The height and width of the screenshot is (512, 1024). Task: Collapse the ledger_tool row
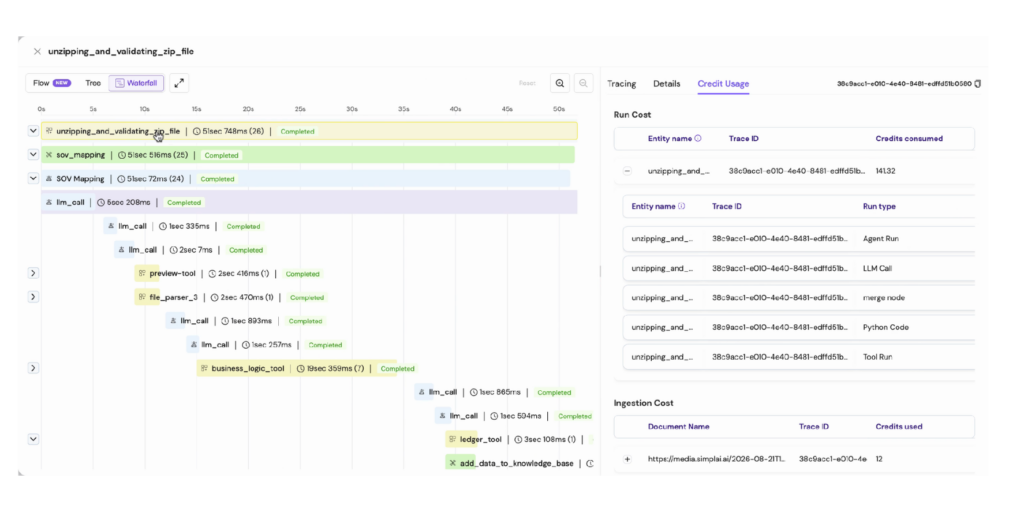tap(33, 440)
